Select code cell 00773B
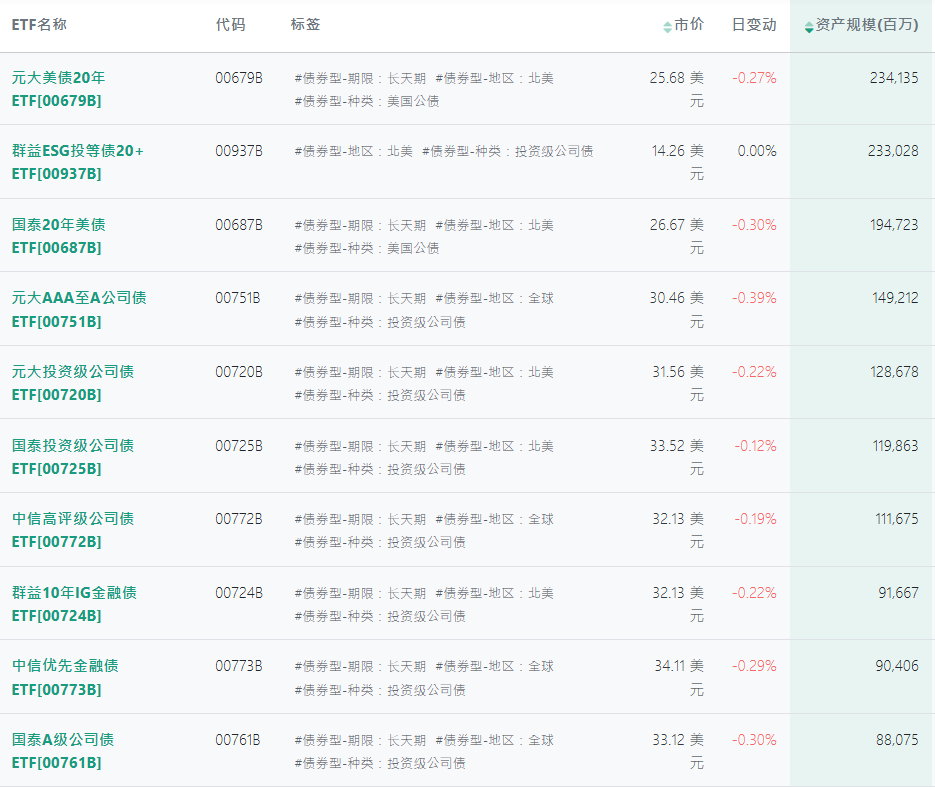The height and width of the screenshot is (787, 935). click(239, 666)
